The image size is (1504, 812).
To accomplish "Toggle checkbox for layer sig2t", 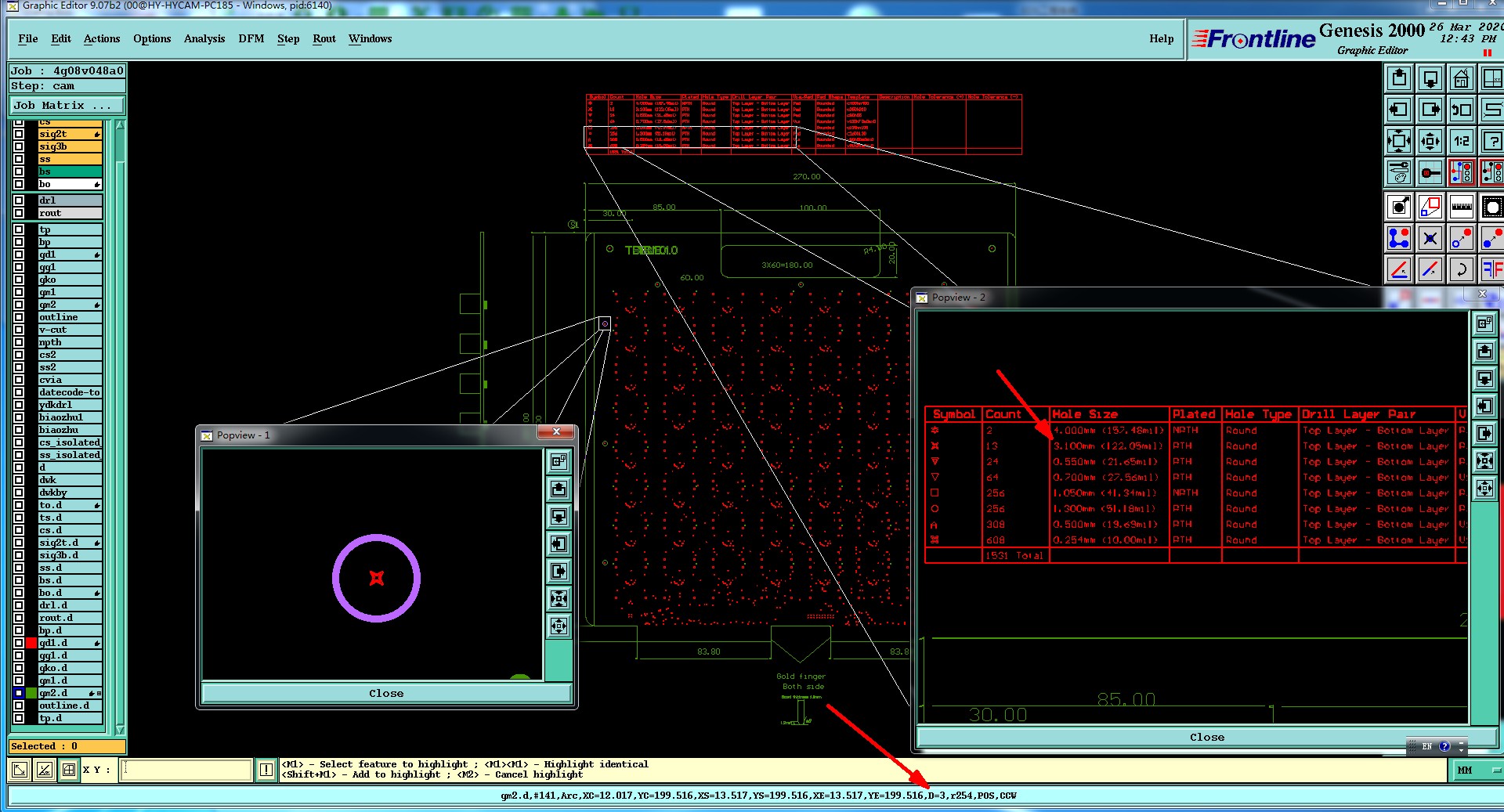I will (x=19, y=134).
